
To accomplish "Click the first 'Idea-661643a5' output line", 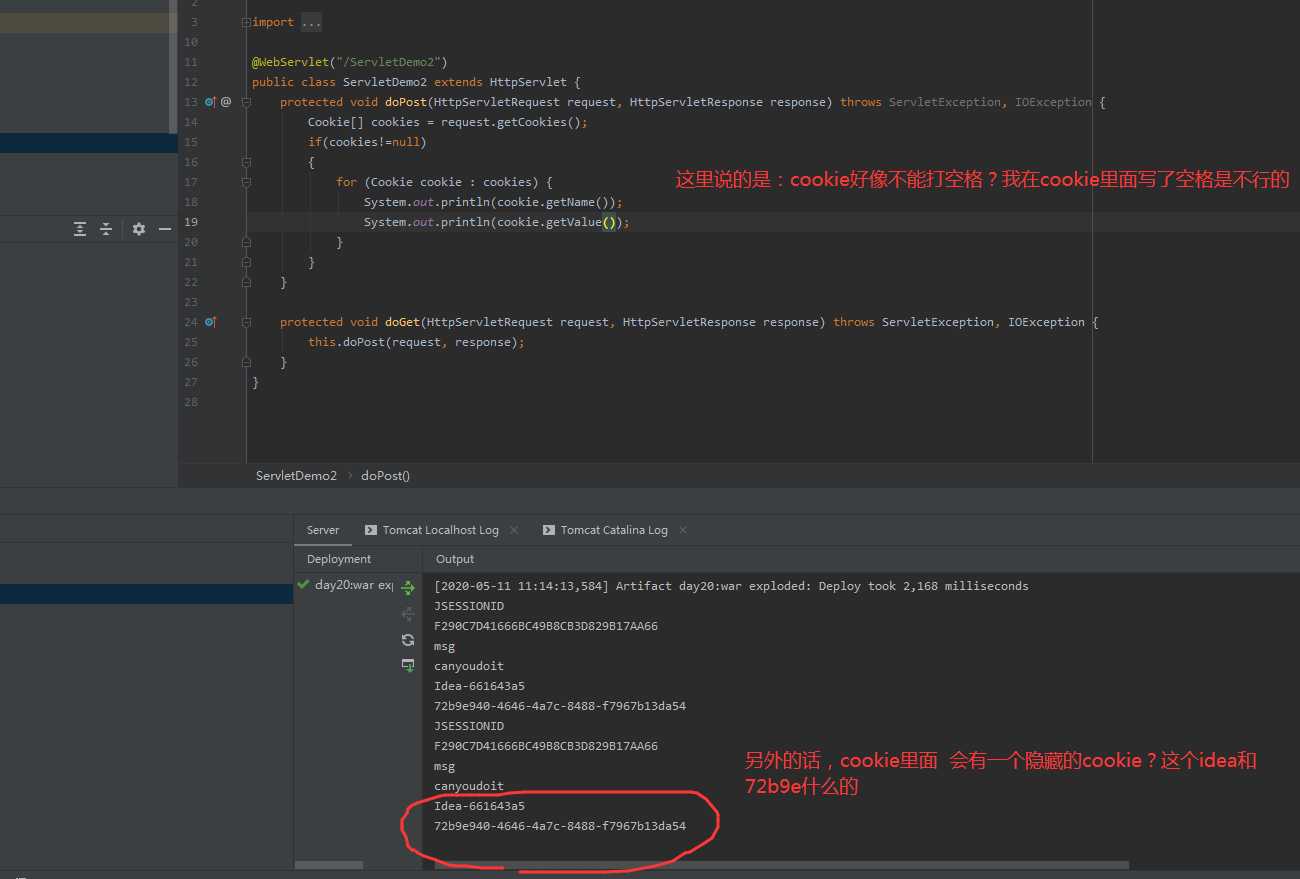I will pos(479,686).
